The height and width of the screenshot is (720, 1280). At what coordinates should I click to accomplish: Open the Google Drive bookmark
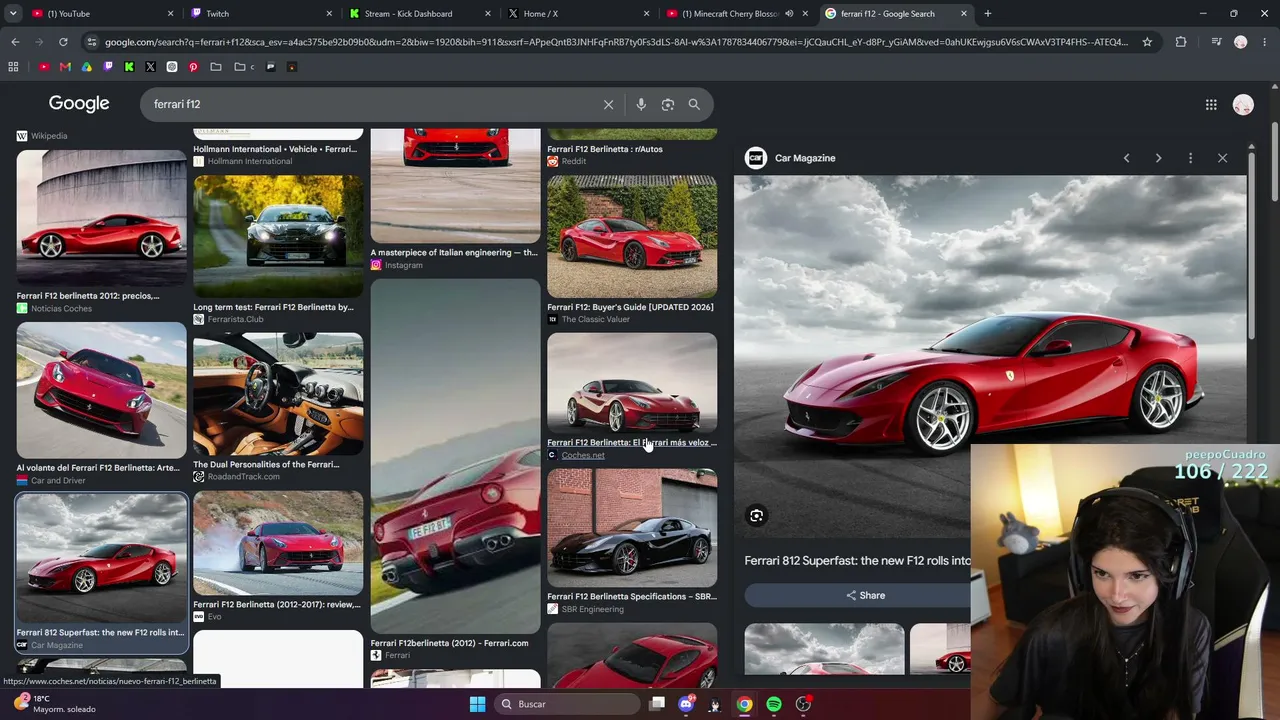point(87,67)
